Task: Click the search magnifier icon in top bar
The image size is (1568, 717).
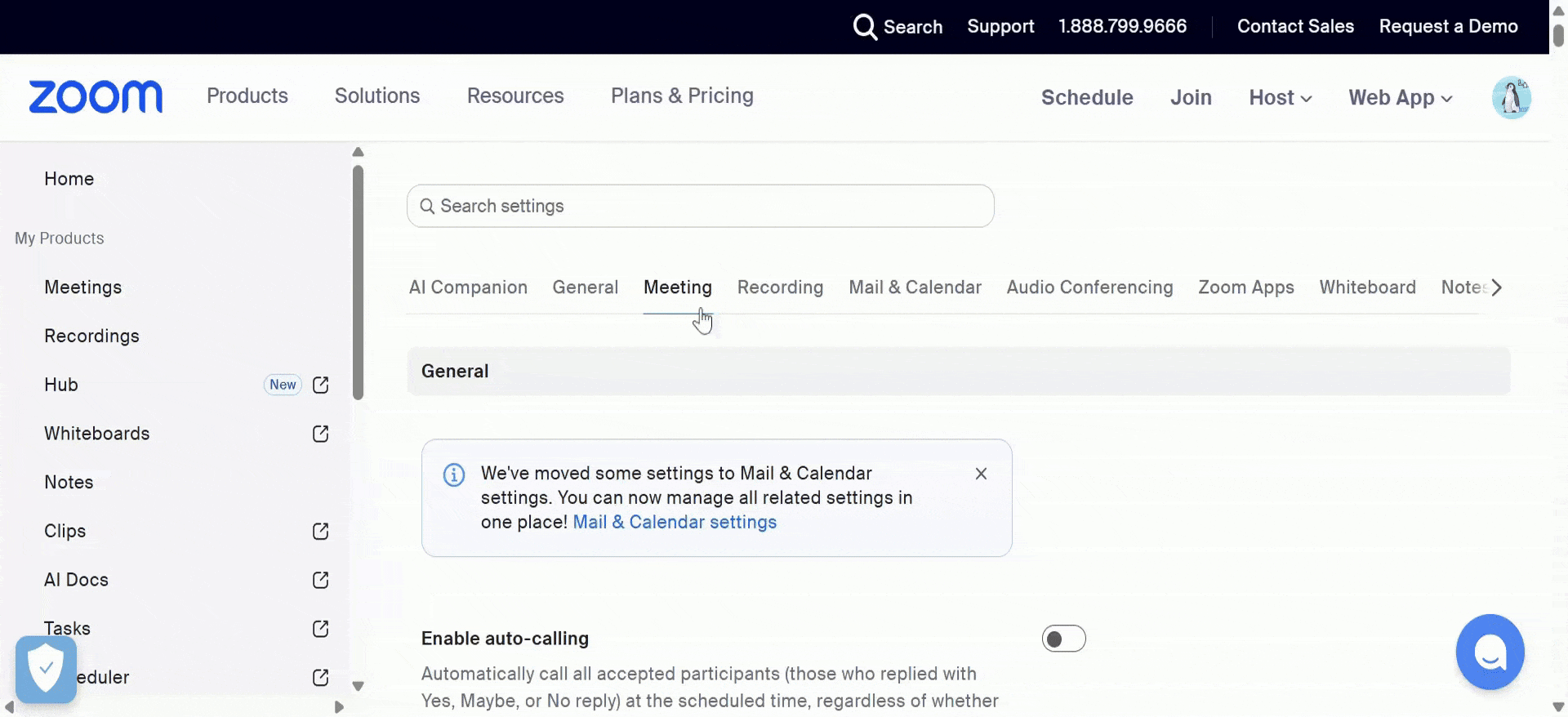Action: tap(864, 27)
